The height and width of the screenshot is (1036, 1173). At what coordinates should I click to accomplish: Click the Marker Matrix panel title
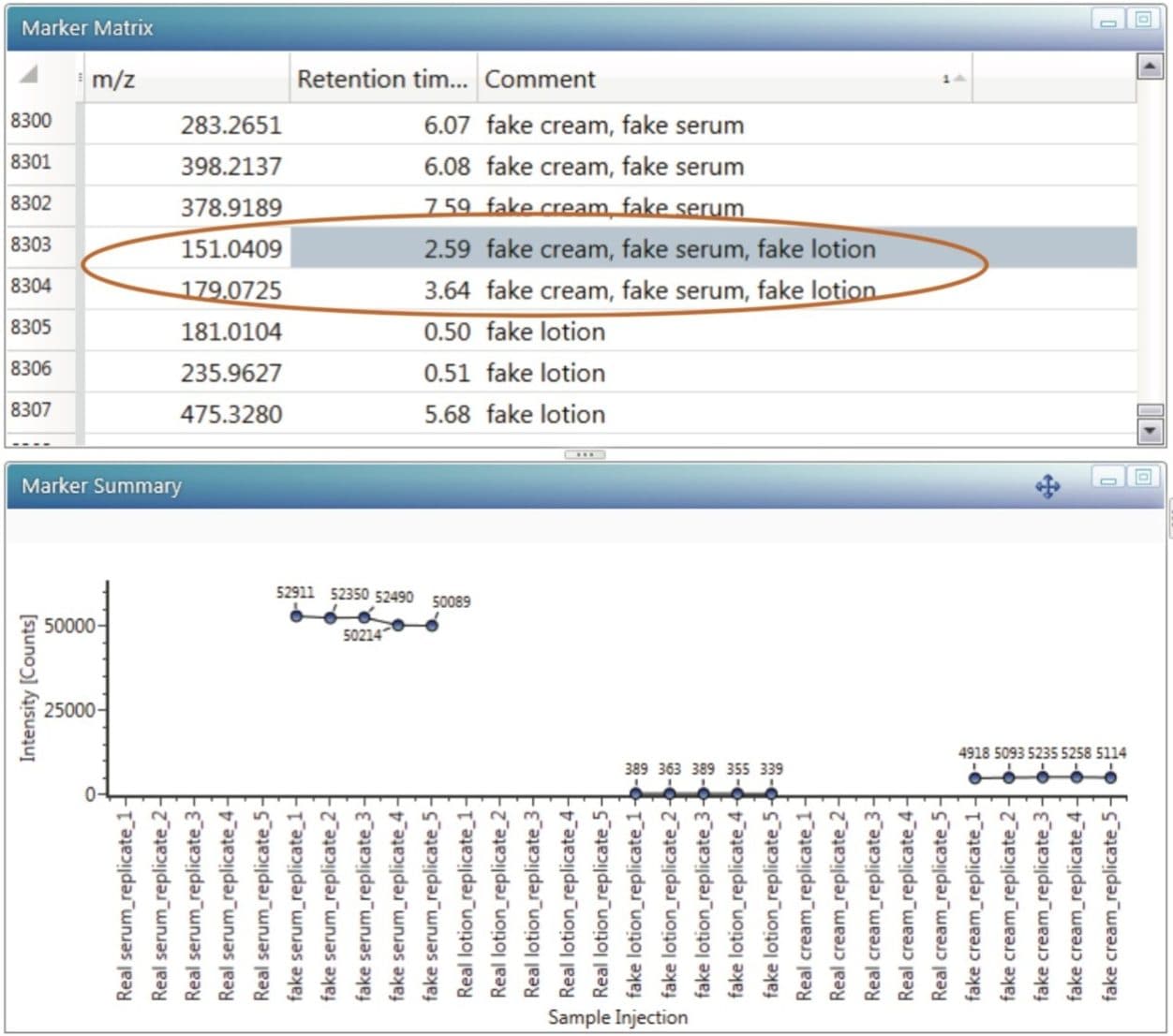87,28
